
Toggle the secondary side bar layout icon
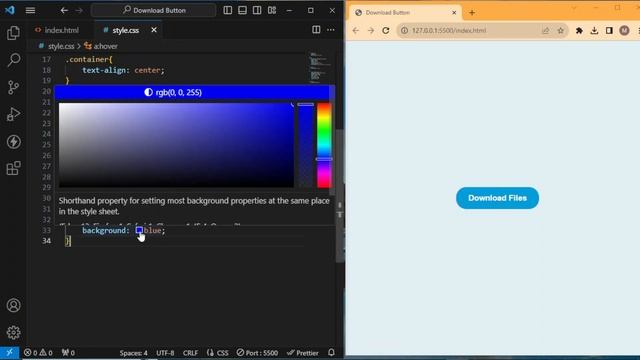[257, 10]
